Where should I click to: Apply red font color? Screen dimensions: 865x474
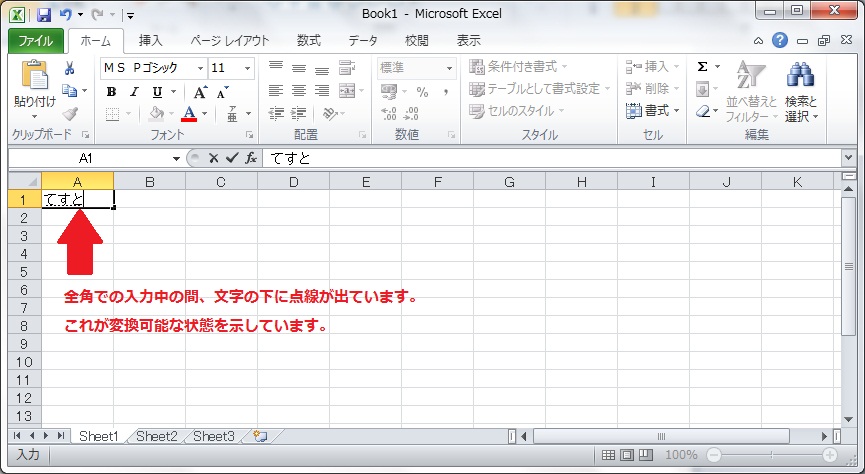pos(189,114)
